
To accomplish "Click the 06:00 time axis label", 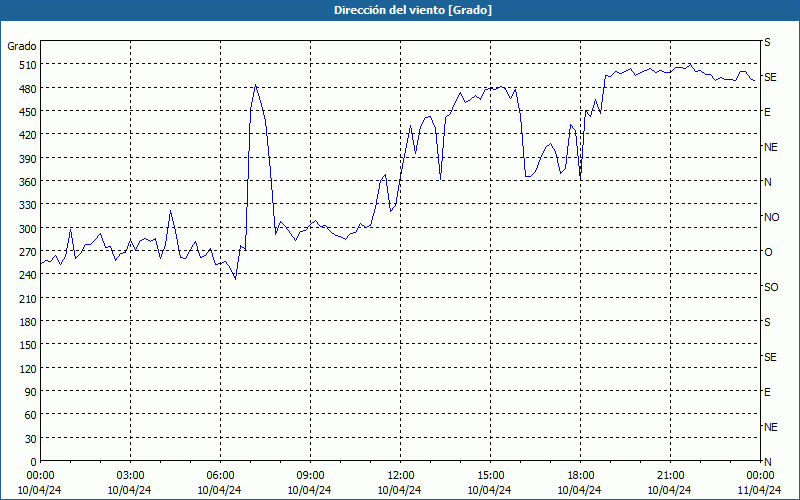I will (x=220, y=476).
